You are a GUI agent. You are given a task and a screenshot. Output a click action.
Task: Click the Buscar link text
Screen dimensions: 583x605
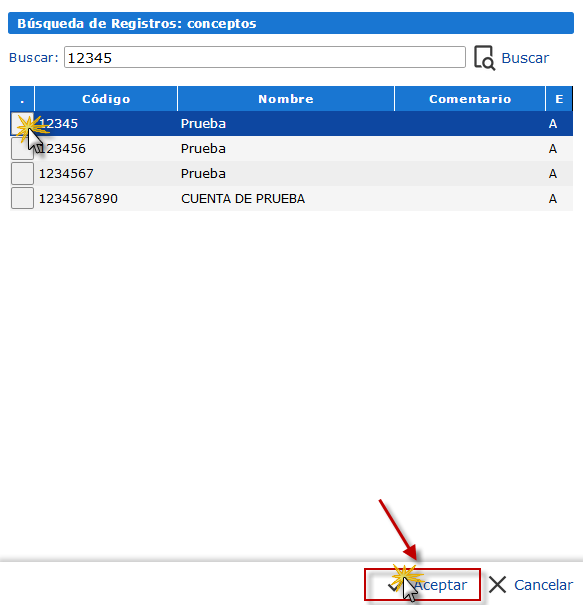coord(525,58)
